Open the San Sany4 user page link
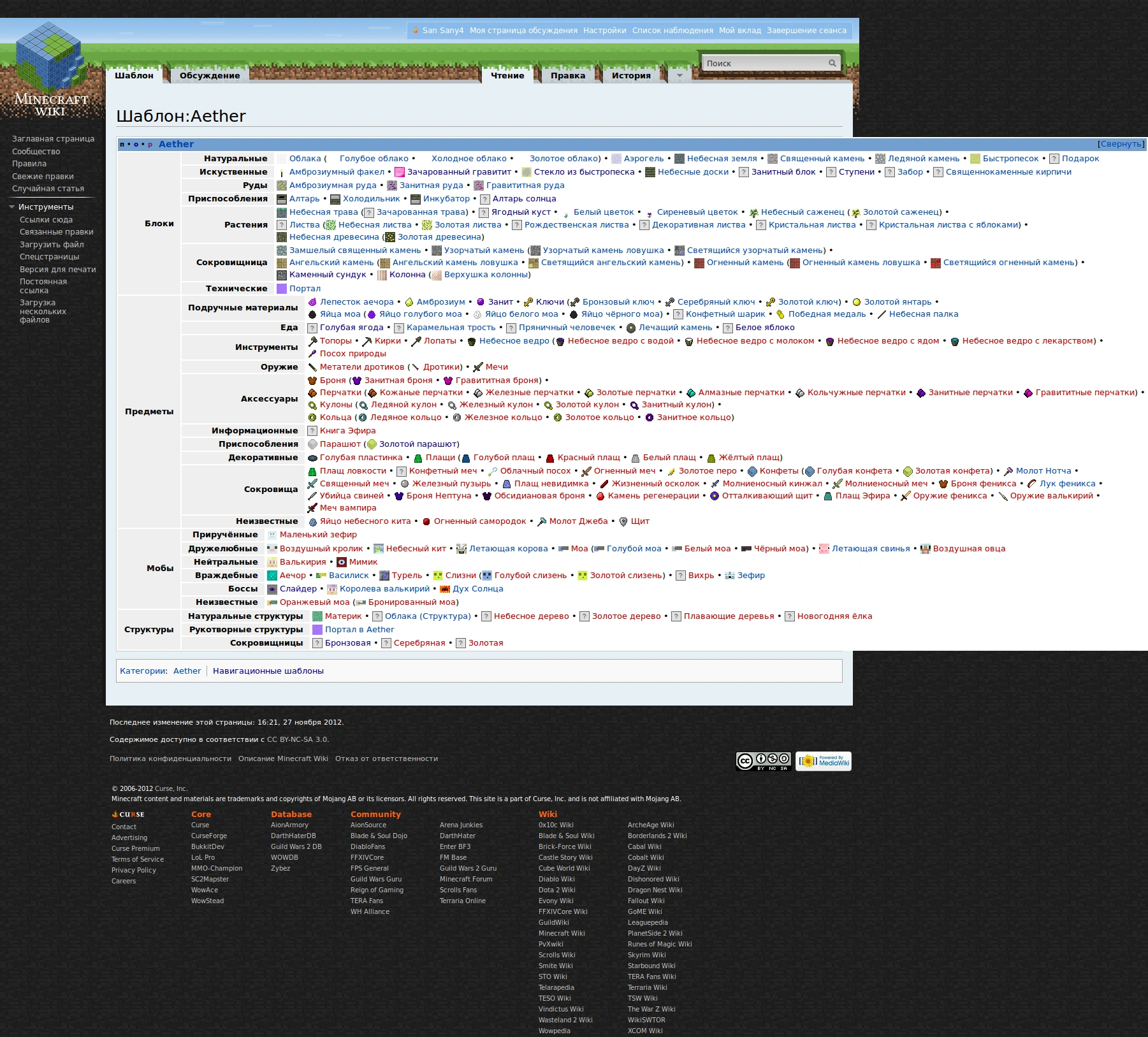The image size is (1148, 1037). [443, 31]
